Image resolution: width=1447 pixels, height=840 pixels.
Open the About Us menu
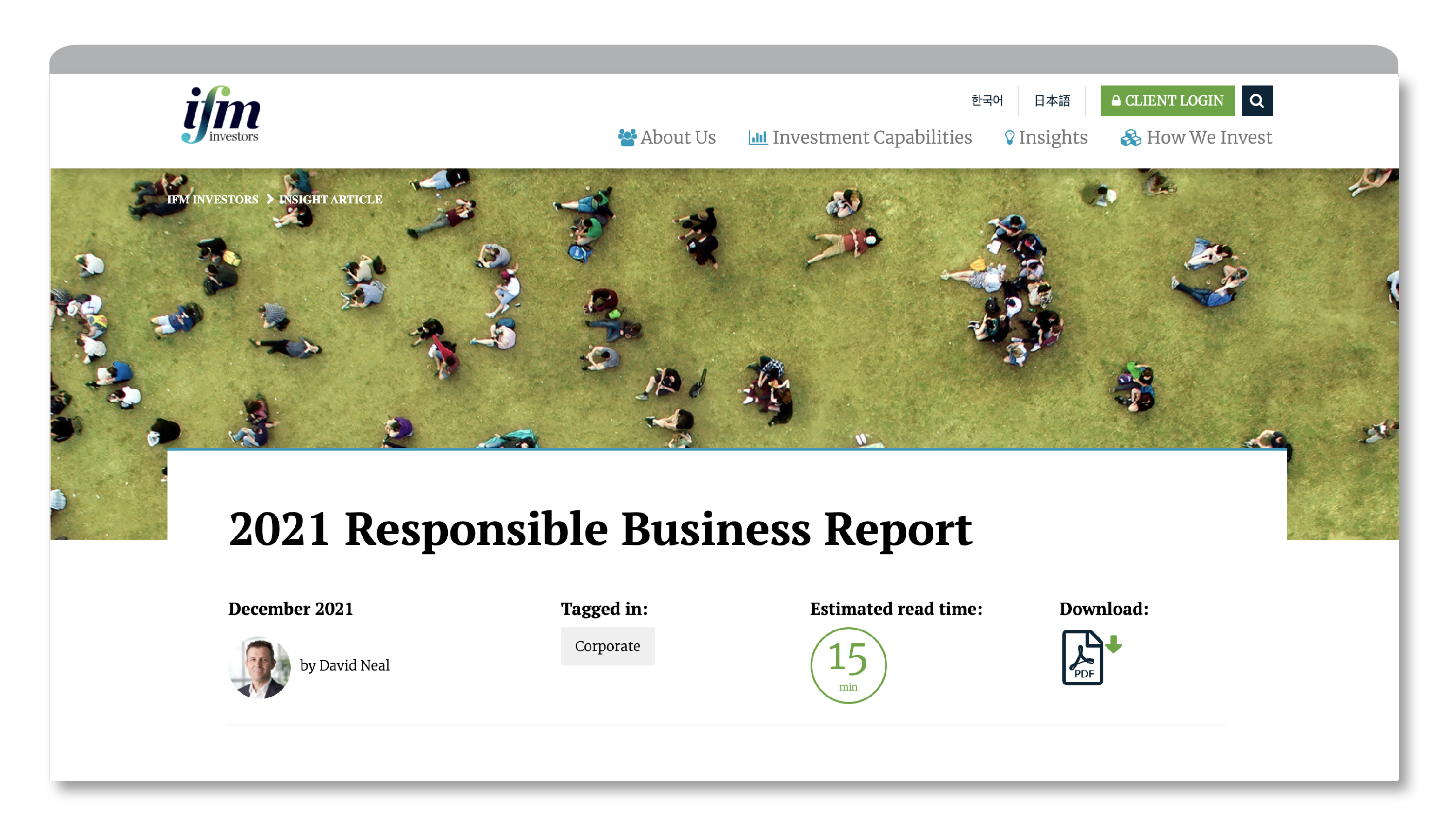click(x=667, y=138)
